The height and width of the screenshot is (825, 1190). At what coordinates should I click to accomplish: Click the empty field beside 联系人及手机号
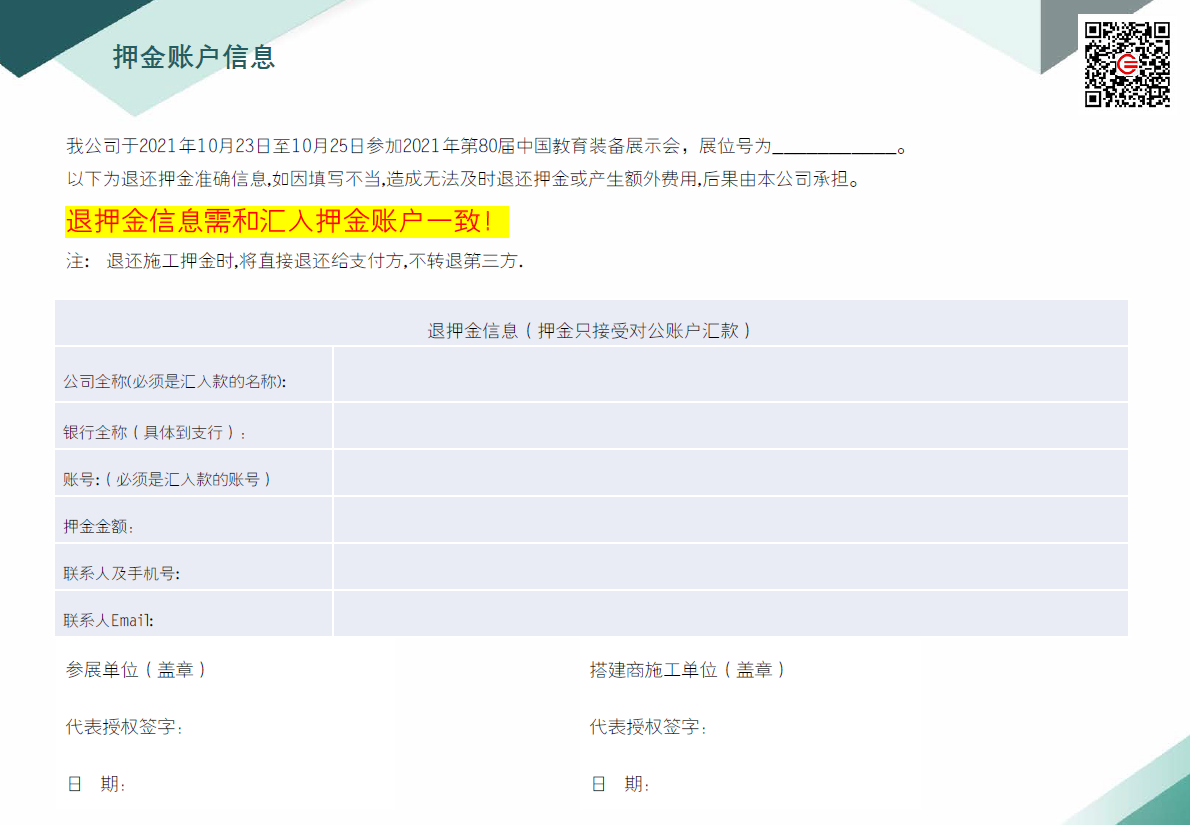pos(730,567)
